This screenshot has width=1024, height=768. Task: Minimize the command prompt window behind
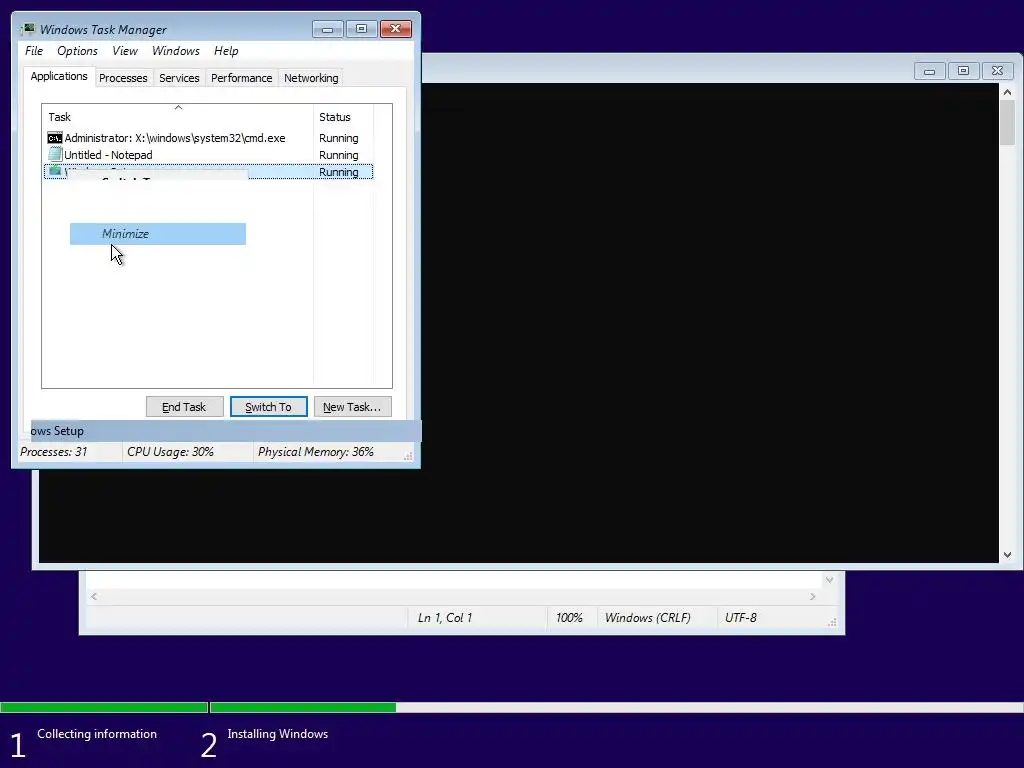point(929,71)
